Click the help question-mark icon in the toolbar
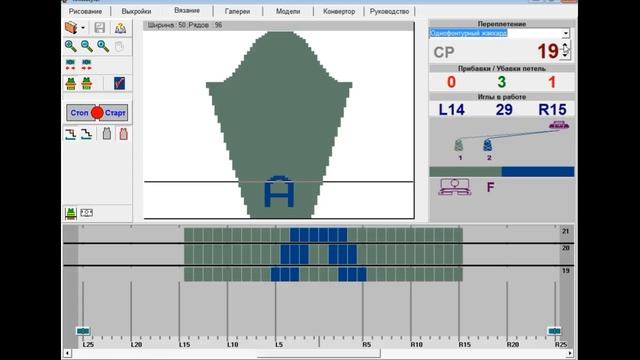Screen dimensions: 640x360 coord(120,28)
